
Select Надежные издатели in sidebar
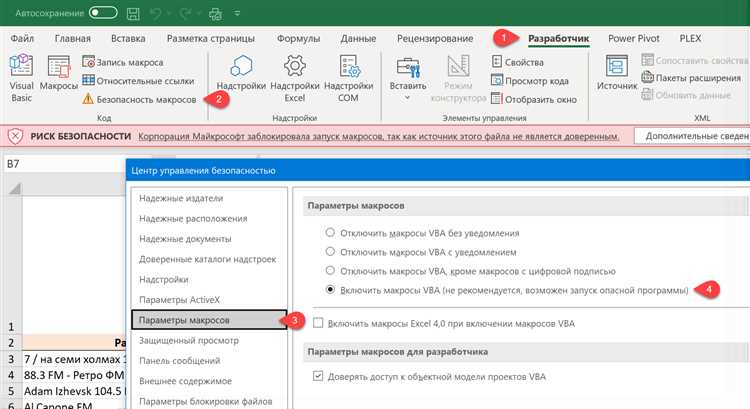click(181, 198)
